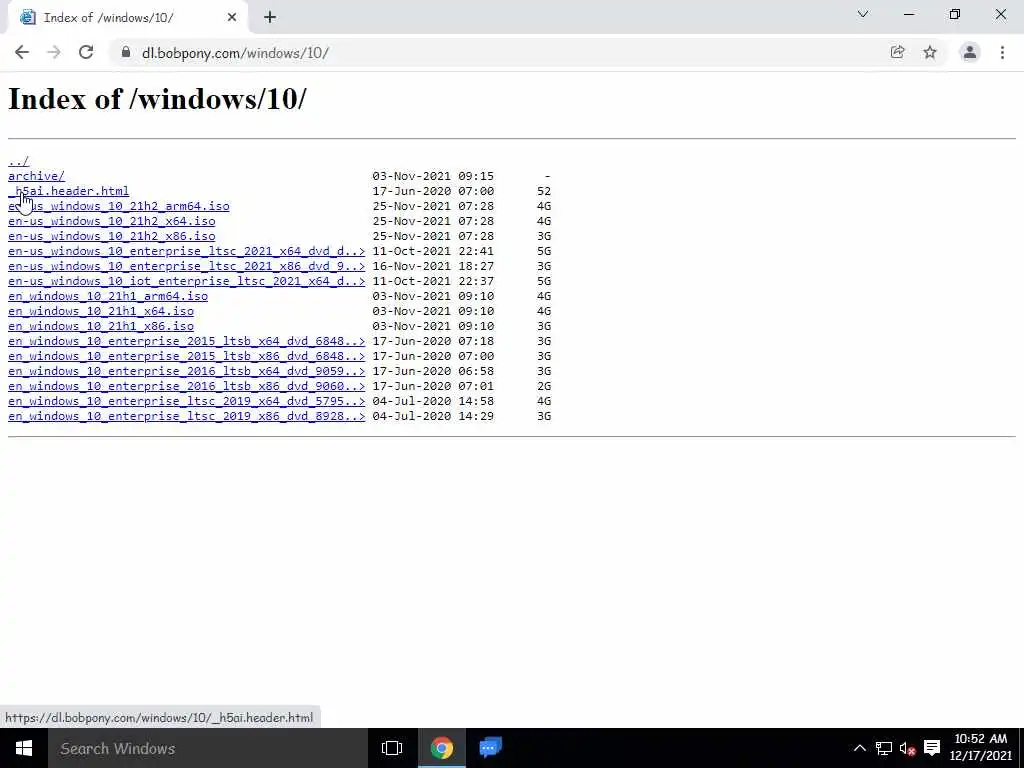Open the _h5ai.header.html link
This screenshot has height=768, width=1024.
(x=69, y=191)
